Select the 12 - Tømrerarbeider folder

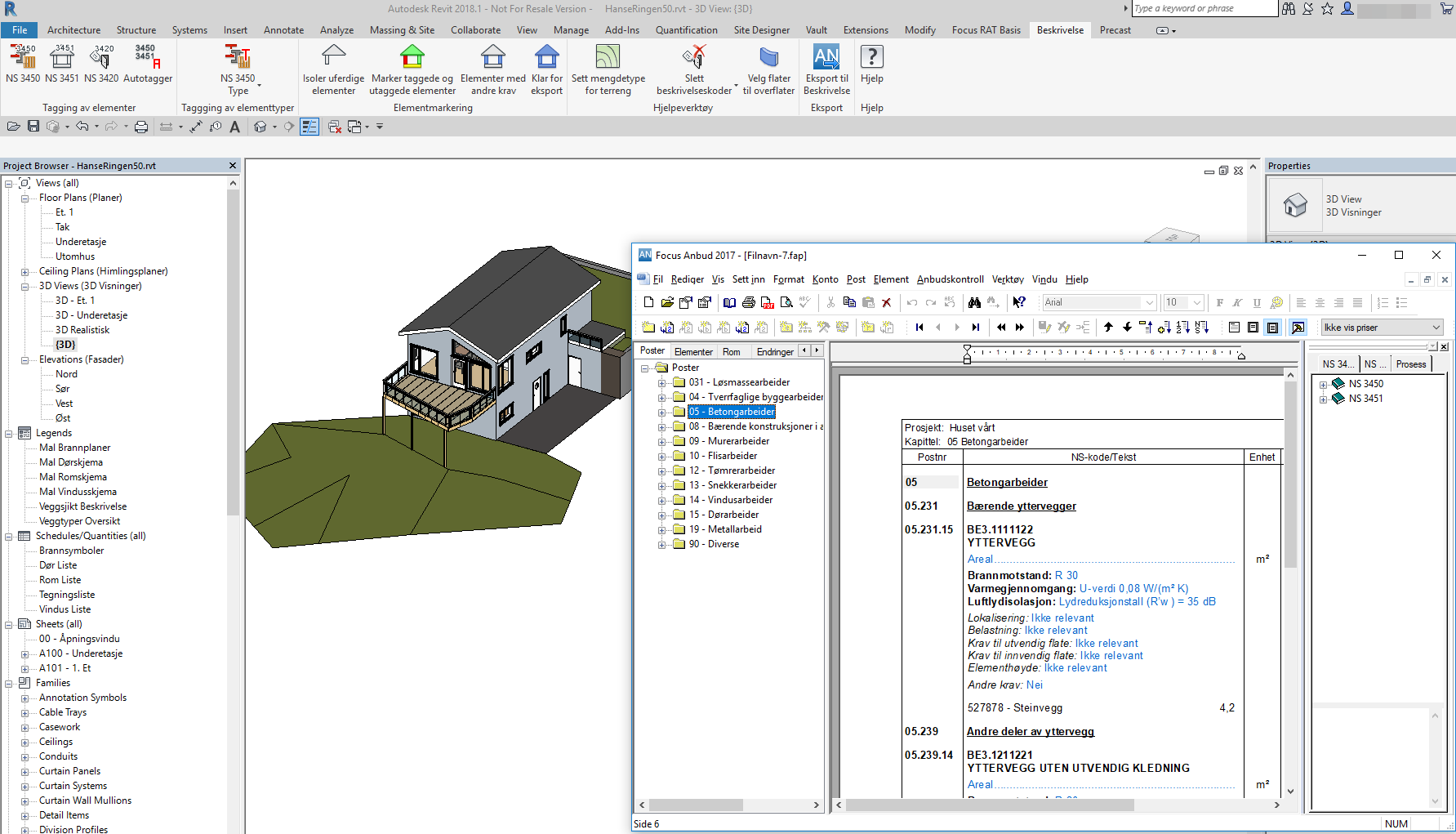pyautogui.click(x=732, y=471)
